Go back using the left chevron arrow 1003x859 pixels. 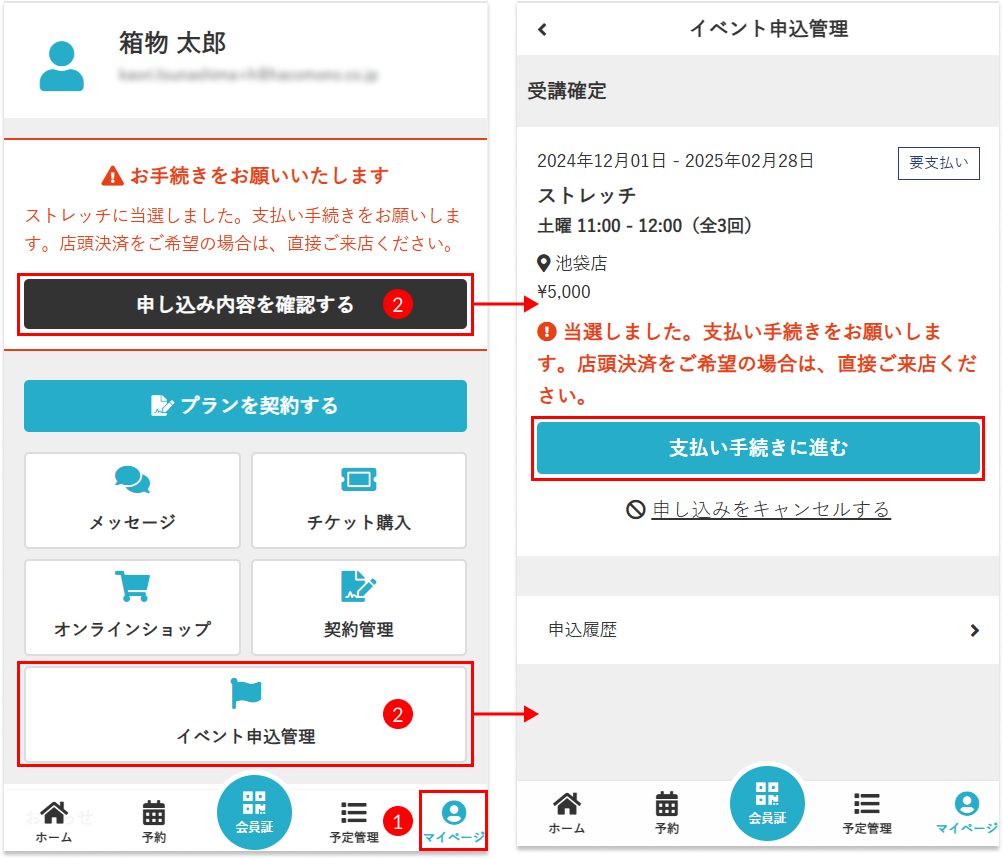point(543,29)
